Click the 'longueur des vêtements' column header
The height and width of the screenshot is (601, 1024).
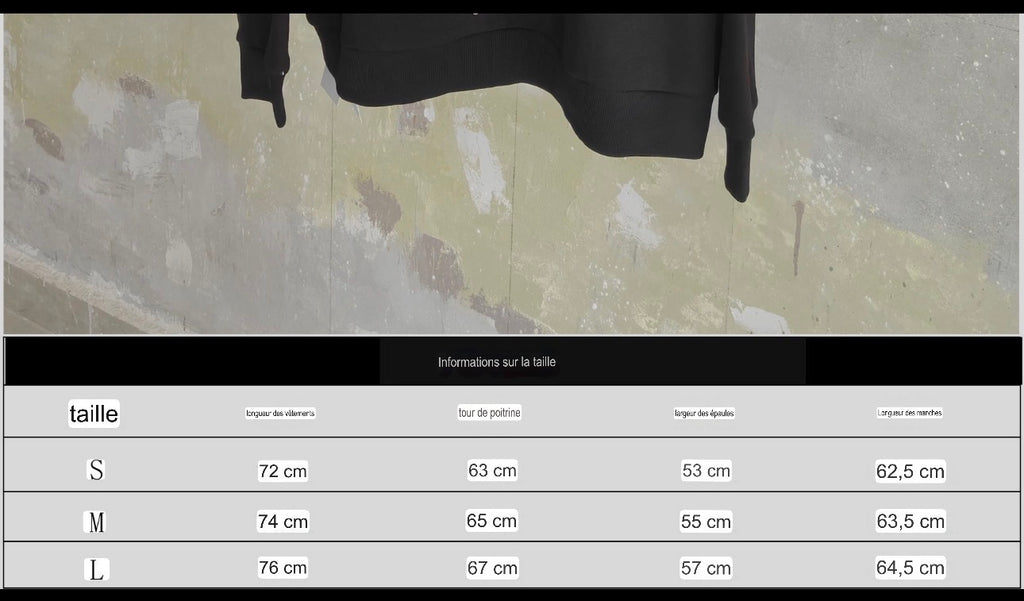[281, 413]
